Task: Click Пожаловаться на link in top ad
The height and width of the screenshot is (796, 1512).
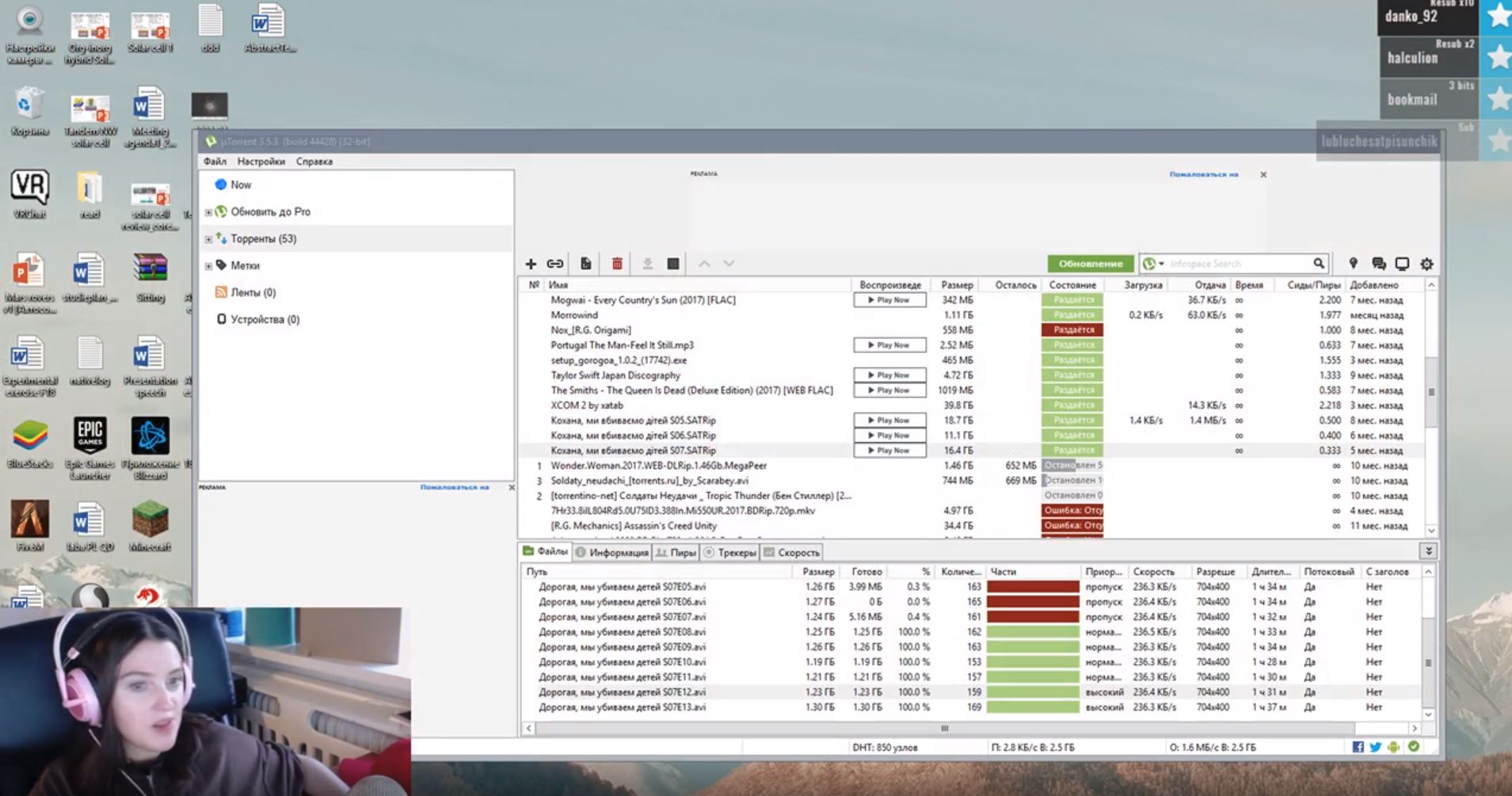Action: pos(1204,174)
